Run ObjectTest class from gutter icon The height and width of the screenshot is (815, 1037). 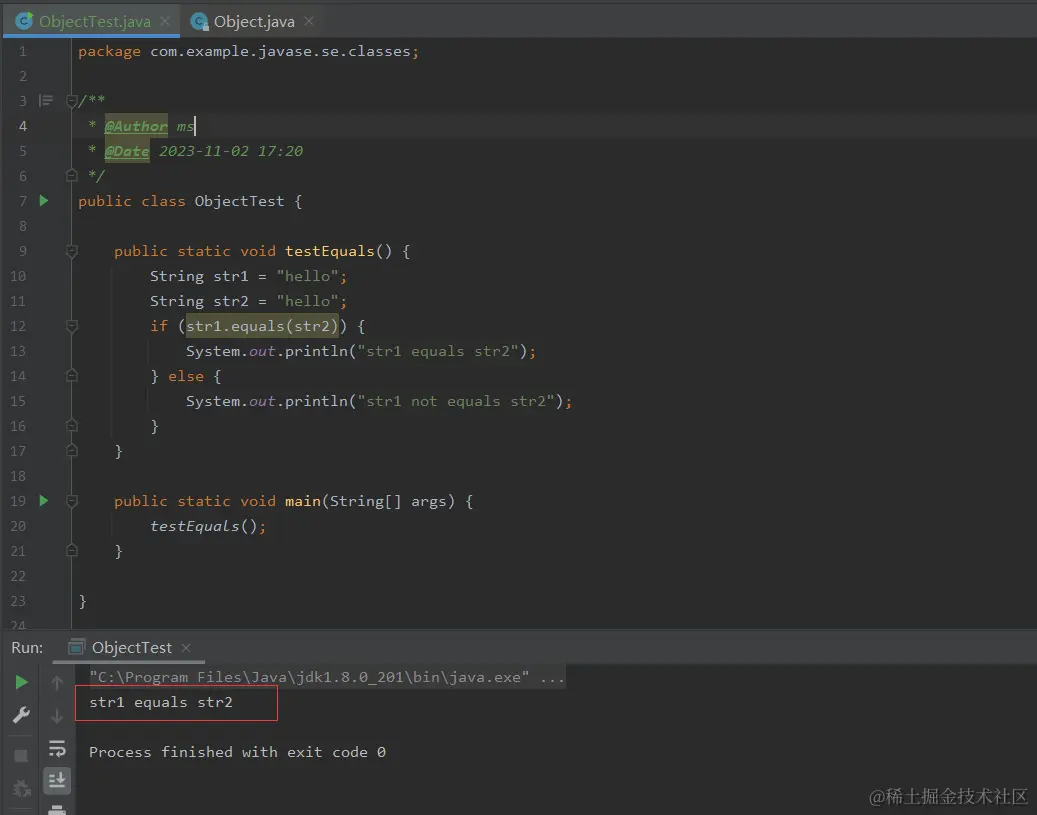pyautogui.click(x=44, y=200)
